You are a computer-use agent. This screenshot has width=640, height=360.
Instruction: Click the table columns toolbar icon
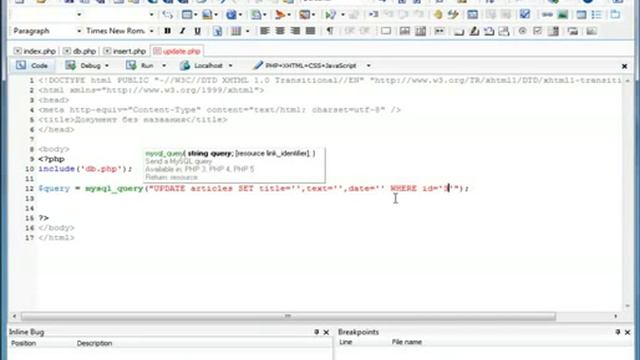coord(236,31)
